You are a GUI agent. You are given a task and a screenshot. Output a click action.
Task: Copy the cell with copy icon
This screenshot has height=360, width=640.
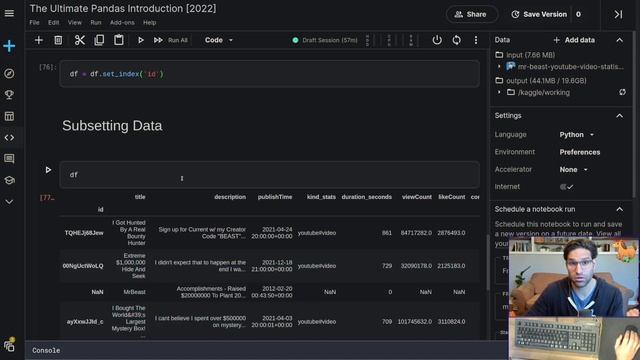point(99,40)
